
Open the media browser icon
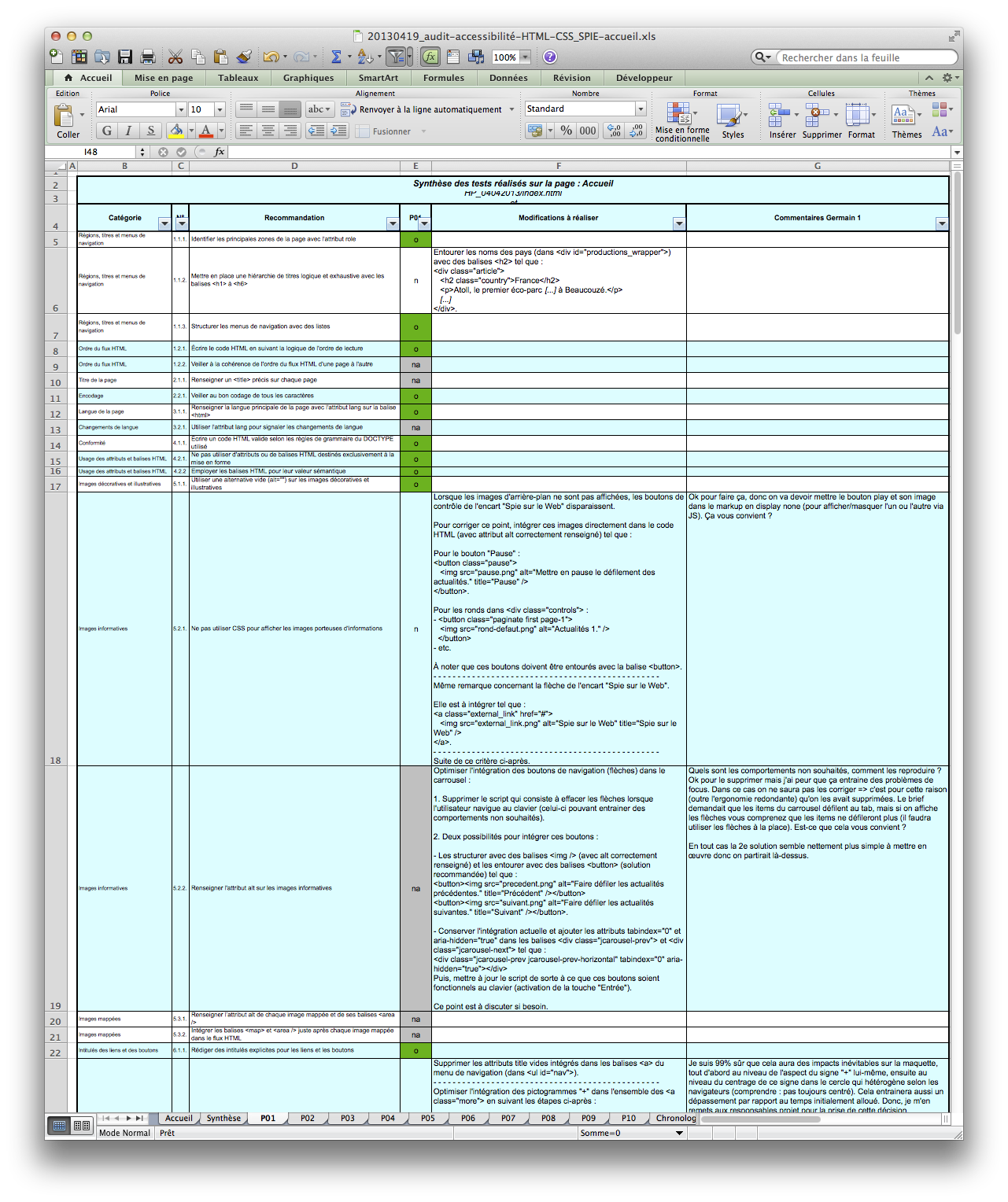(476, 57)
